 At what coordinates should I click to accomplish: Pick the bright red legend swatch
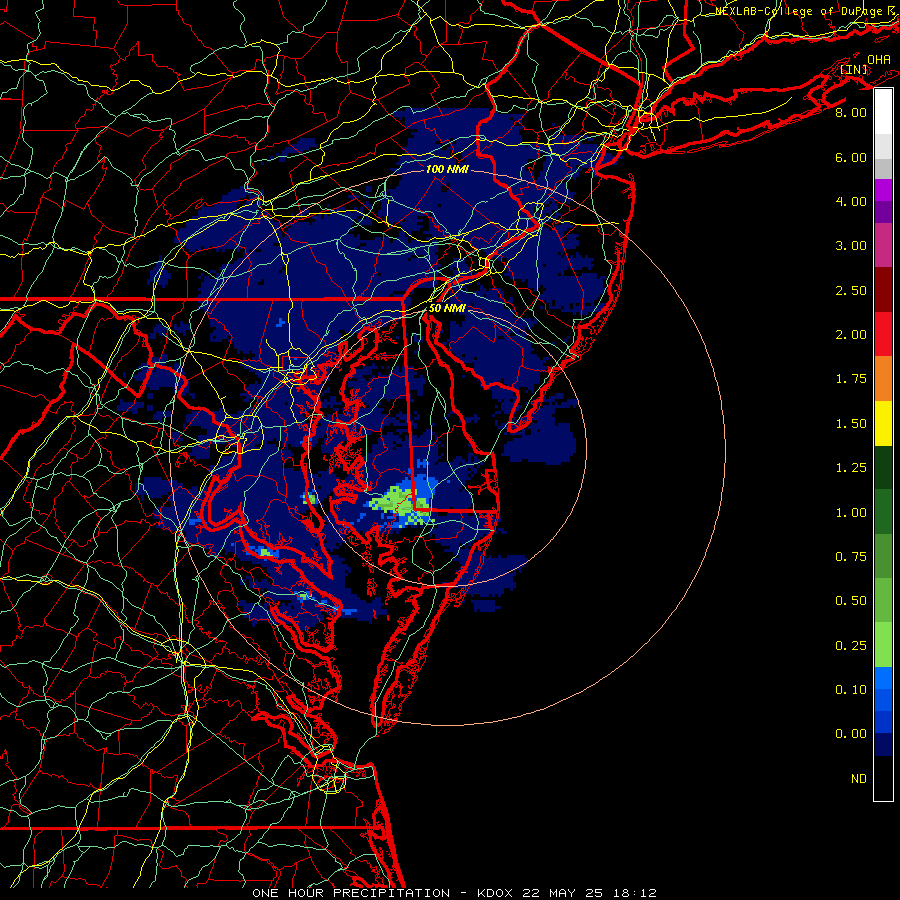point(883,334)
